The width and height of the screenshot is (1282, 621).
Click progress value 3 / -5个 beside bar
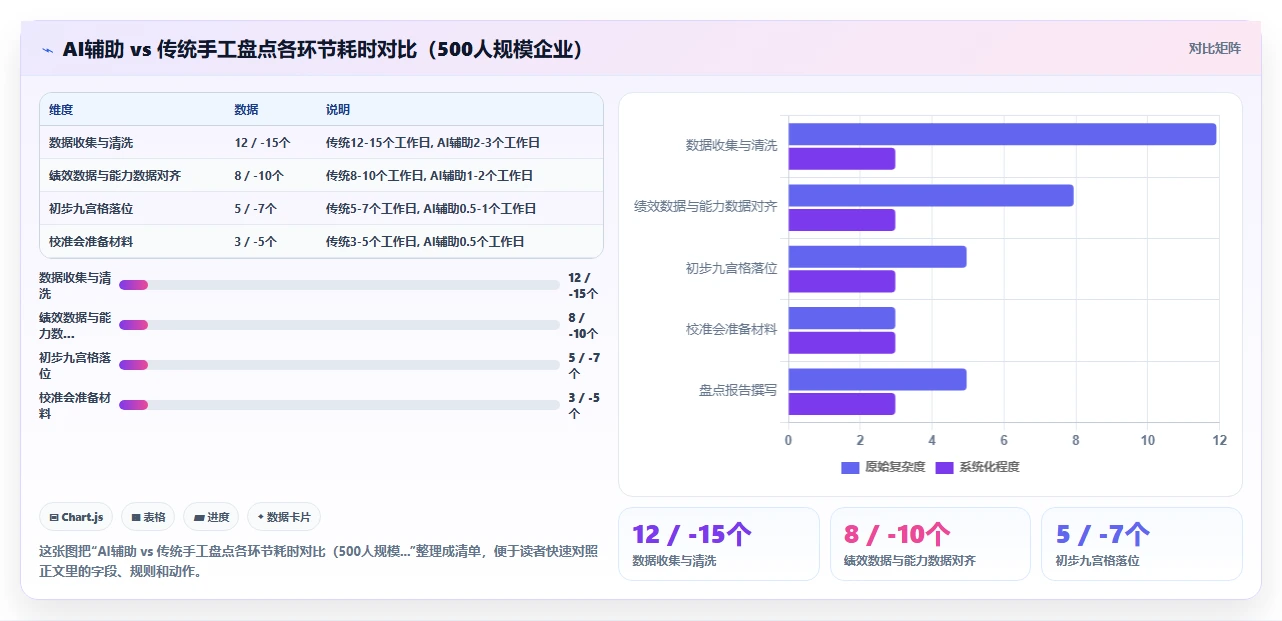coord(584,405)
